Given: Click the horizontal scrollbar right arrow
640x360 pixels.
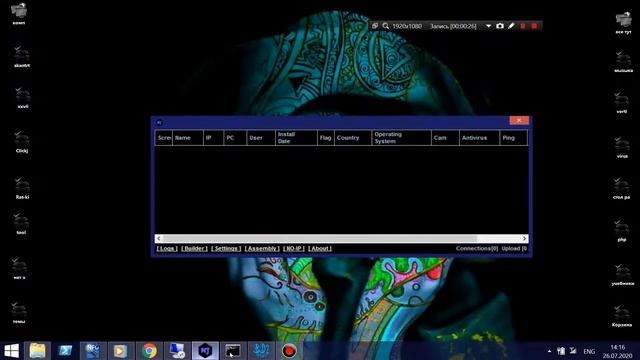Looking at the screenshot, I should (x=524, y=238).
